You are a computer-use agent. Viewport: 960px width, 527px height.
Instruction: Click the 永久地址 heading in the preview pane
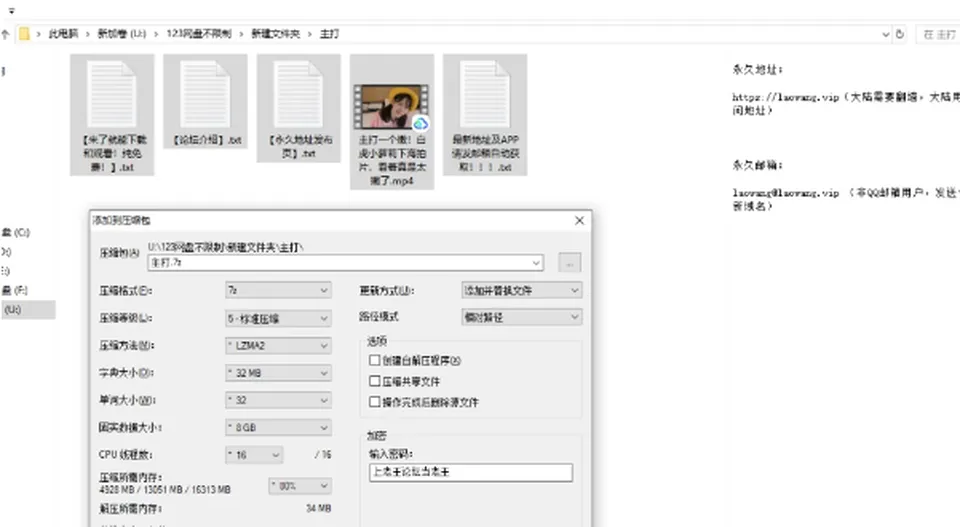click(x=757, y=70)
